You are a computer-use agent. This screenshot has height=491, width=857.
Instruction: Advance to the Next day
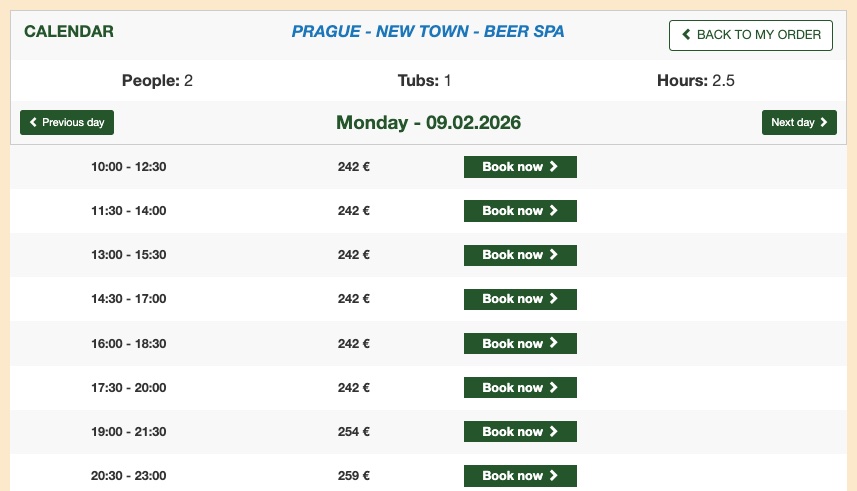pos(799,122)
